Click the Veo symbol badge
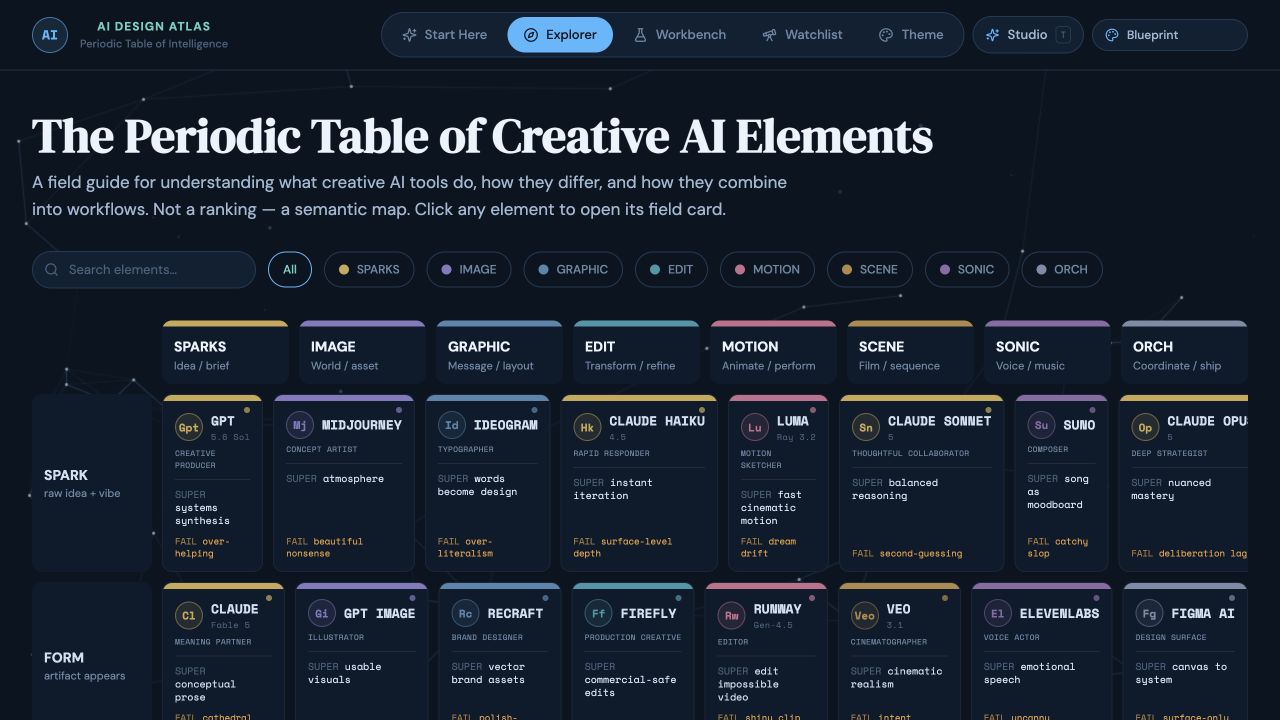 tap(864, 615)
